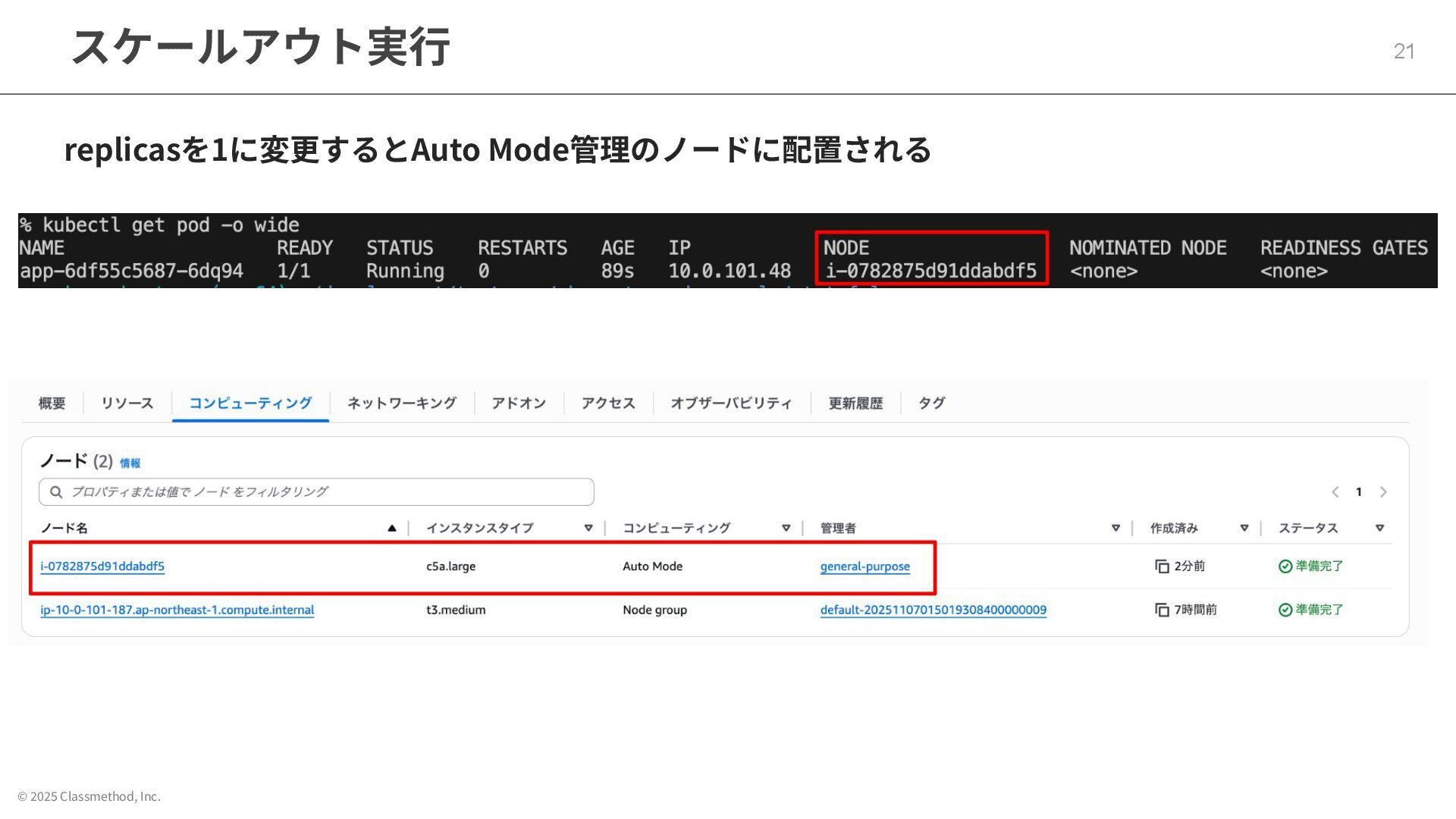Sort ascending by ノード名 column arrow
Viewport: 1456px width, 819px height.
point(392,528)
